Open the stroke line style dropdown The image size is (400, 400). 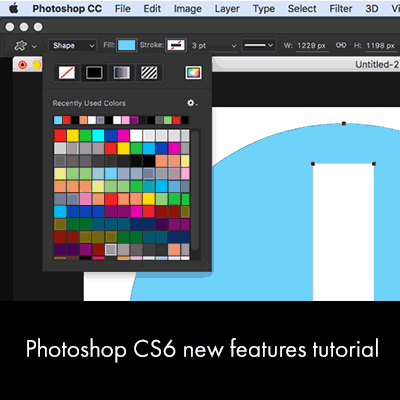[258, 45]
